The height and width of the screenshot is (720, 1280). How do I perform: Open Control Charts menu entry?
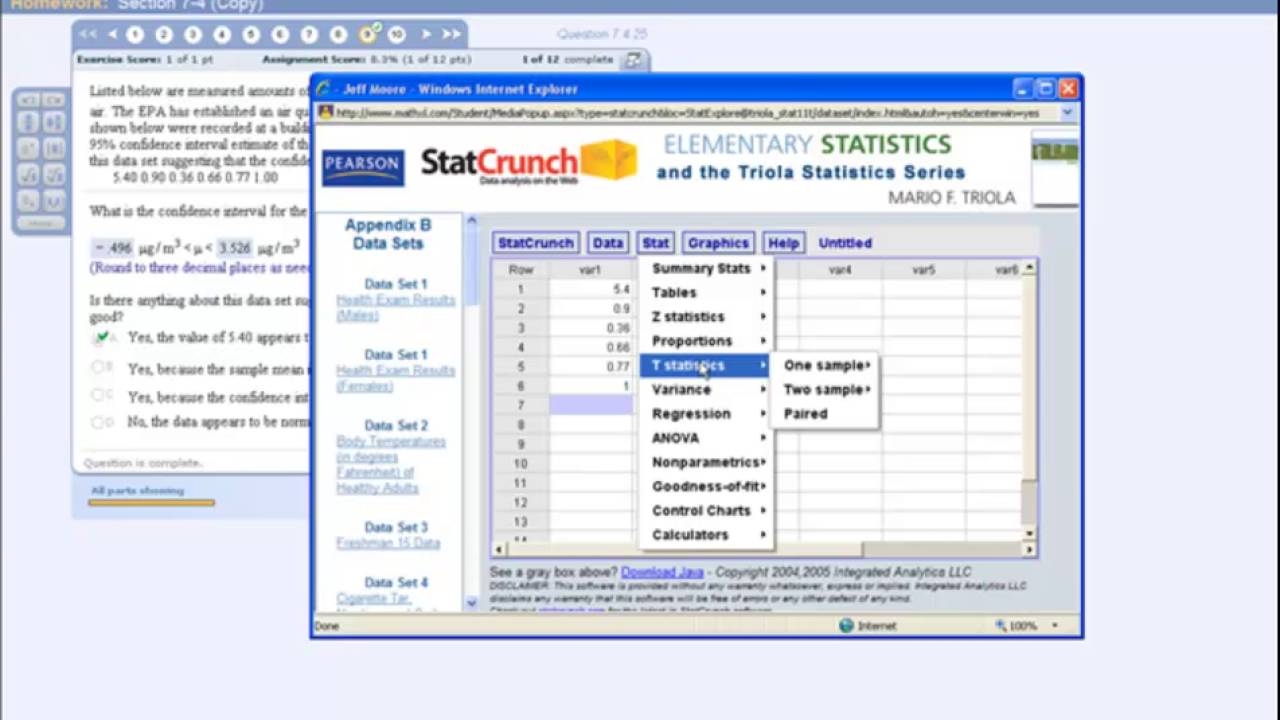pyautogui.click(x=706, y=511)
